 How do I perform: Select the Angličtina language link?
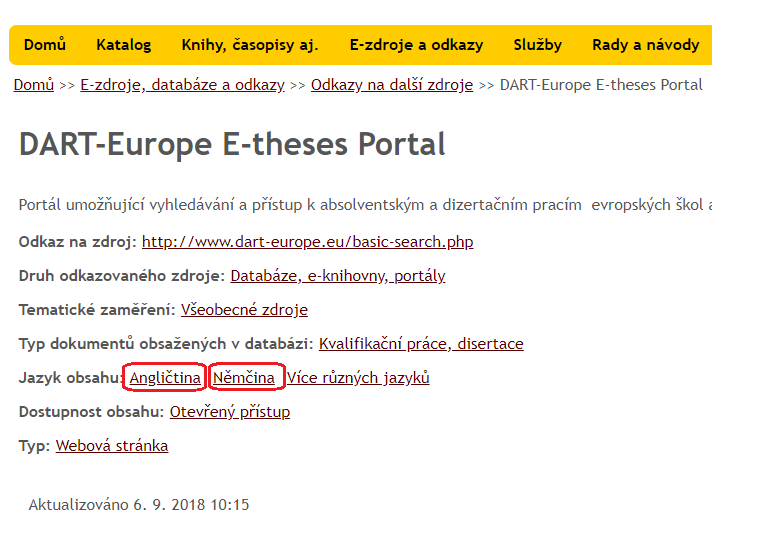coord(165,377)
